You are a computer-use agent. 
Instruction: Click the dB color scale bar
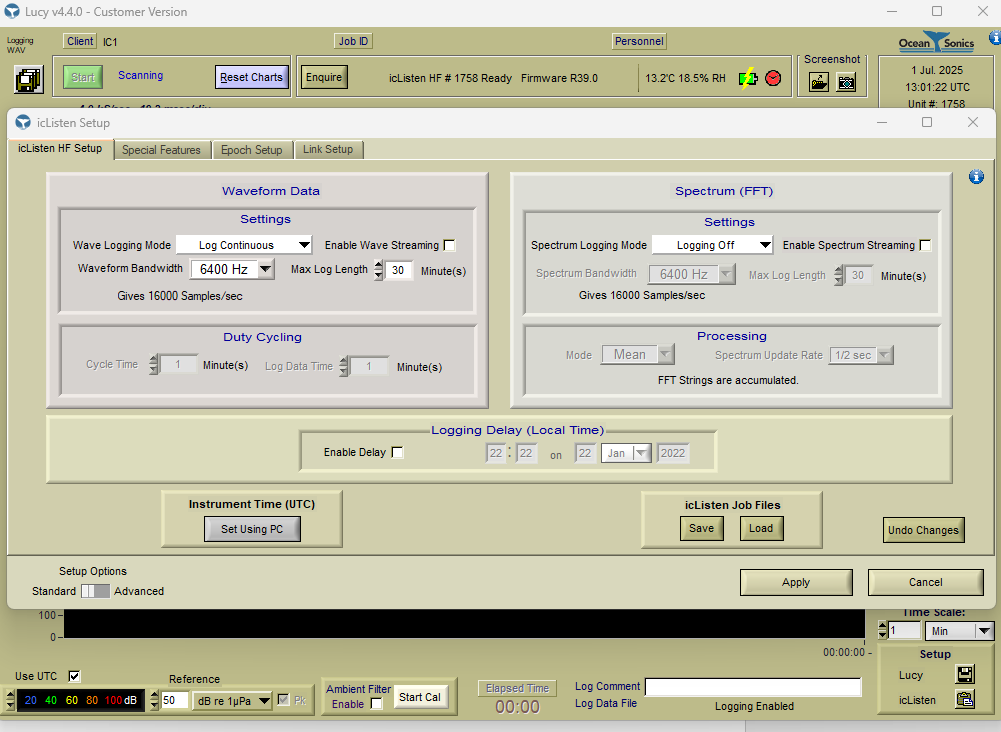80,700
